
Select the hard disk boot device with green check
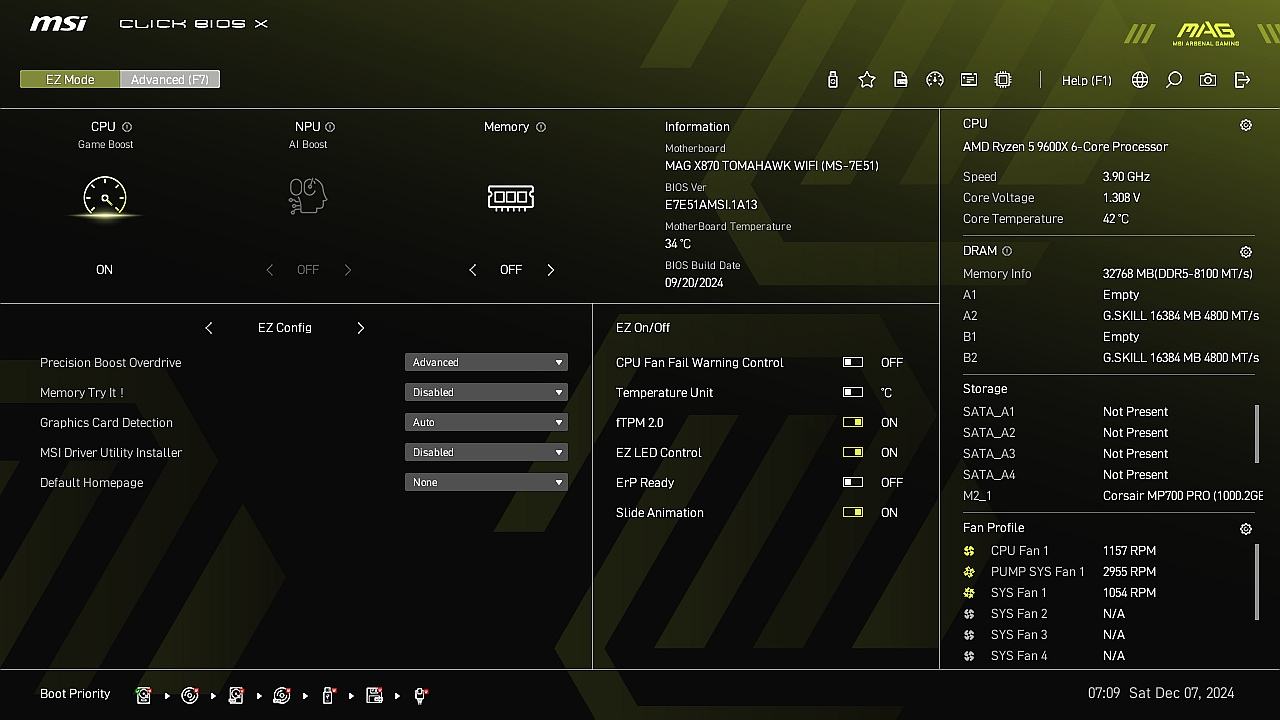(x=144, y=695)
